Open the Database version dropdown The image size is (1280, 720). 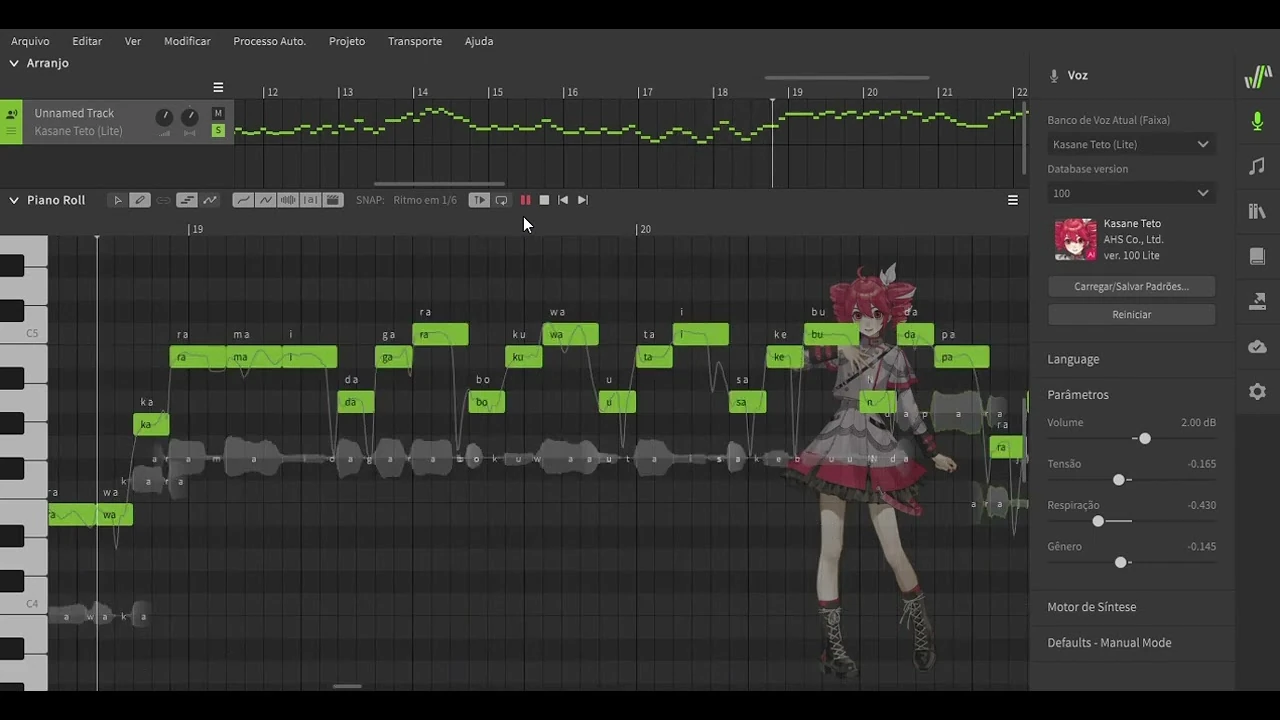point(1131,193)
